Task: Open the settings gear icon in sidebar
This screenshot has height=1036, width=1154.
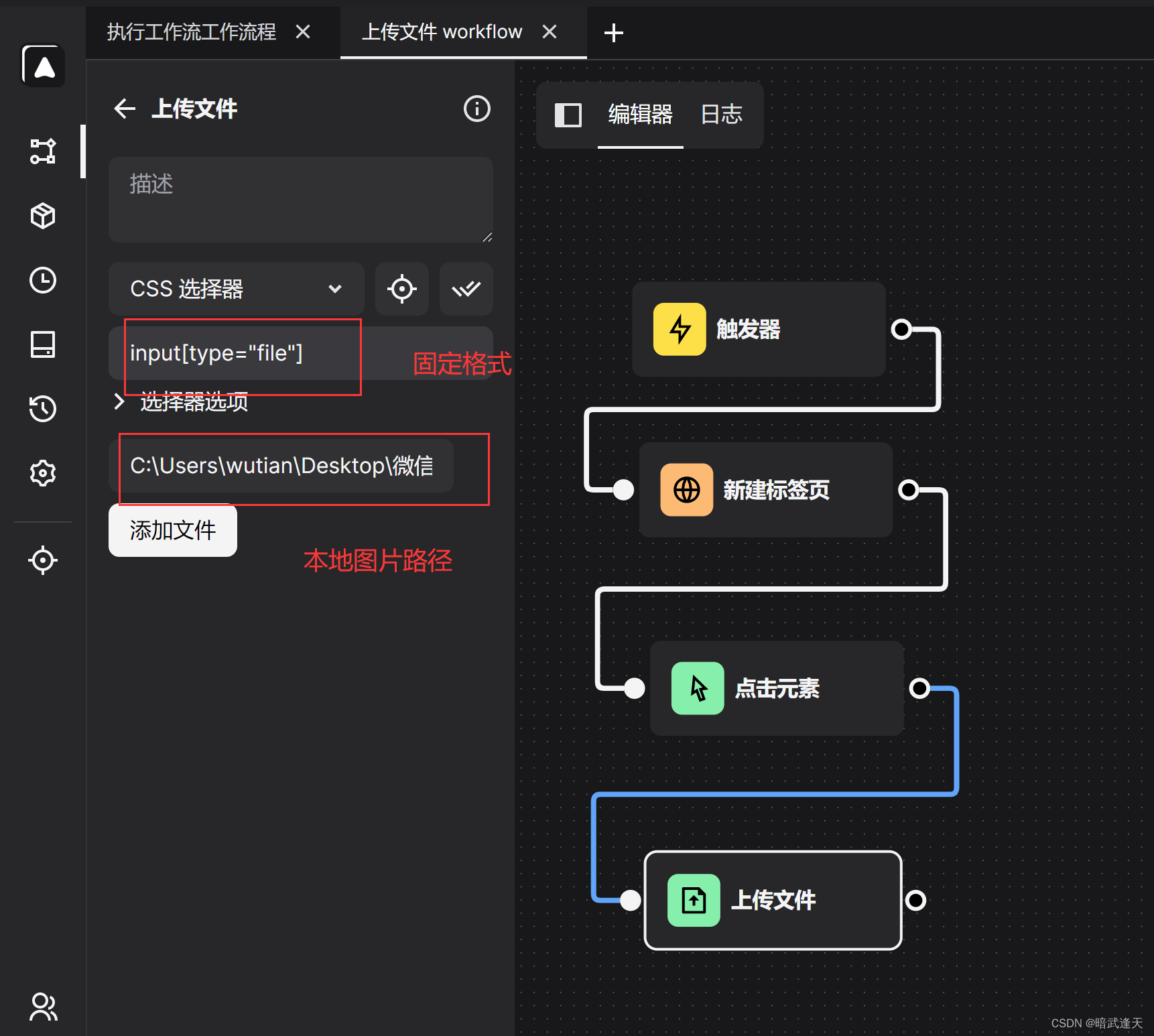Action: click(x=43, y=473)
